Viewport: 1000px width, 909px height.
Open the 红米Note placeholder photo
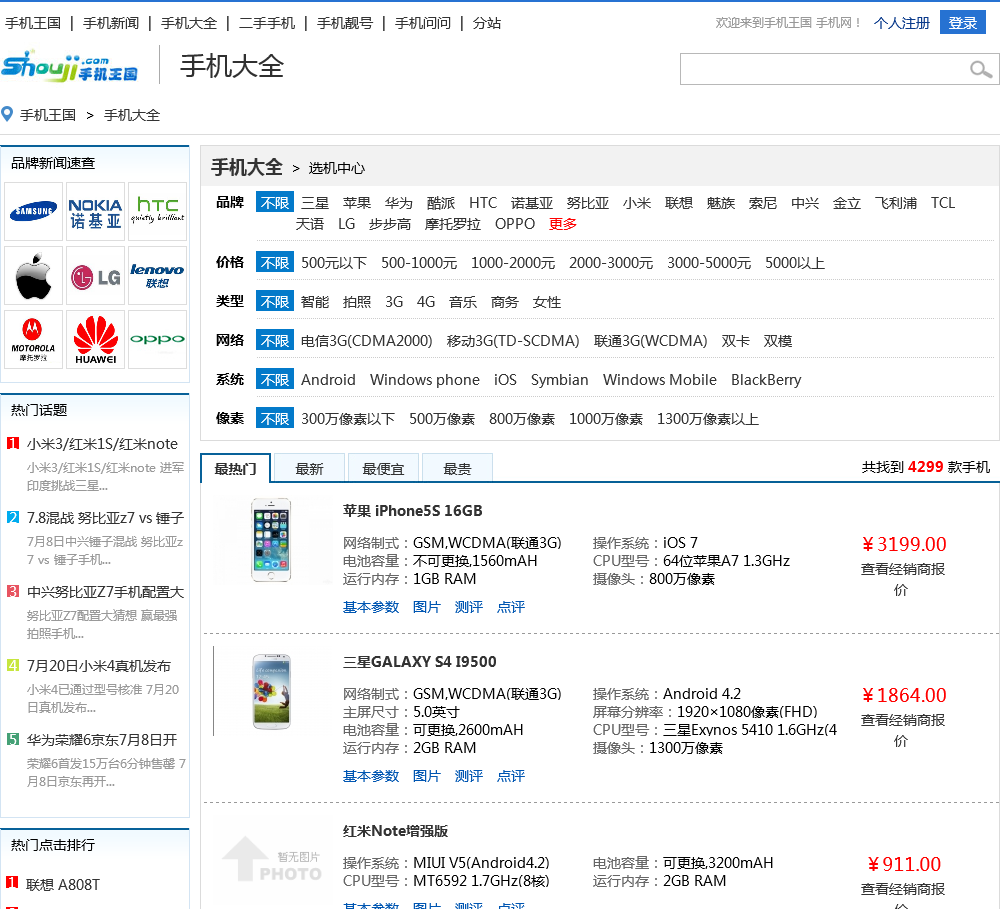pos(272,860)
